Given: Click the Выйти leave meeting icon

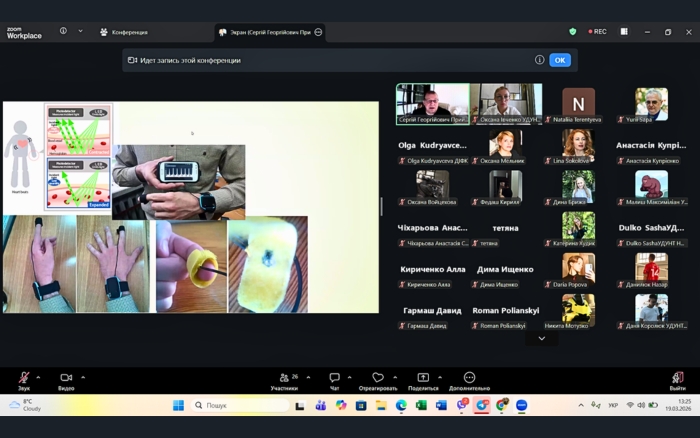Looking at the screenshot, I should [677, 379].
